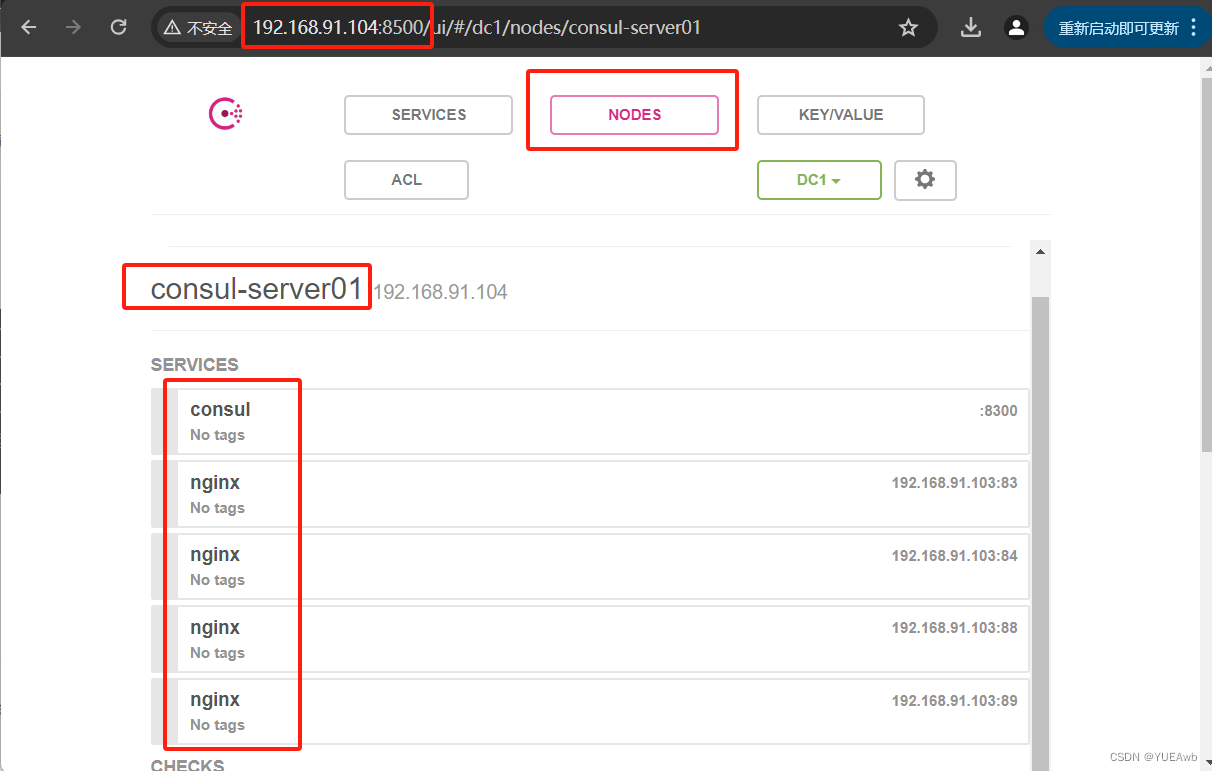
Task: Open settings with the gear button
Action: (925, 180)
